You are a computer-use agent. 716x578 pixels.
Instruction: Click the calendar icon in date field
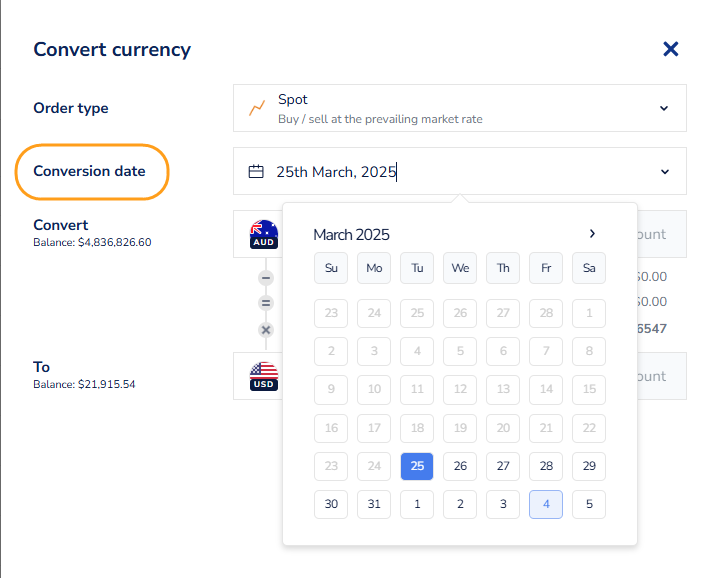(x=256, y=172)
